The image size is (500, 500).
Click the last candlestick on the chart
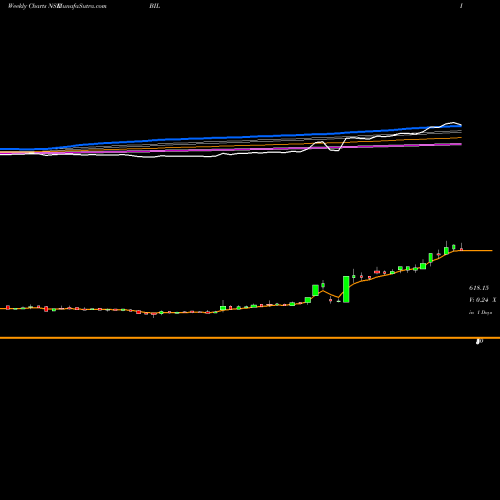461,248
